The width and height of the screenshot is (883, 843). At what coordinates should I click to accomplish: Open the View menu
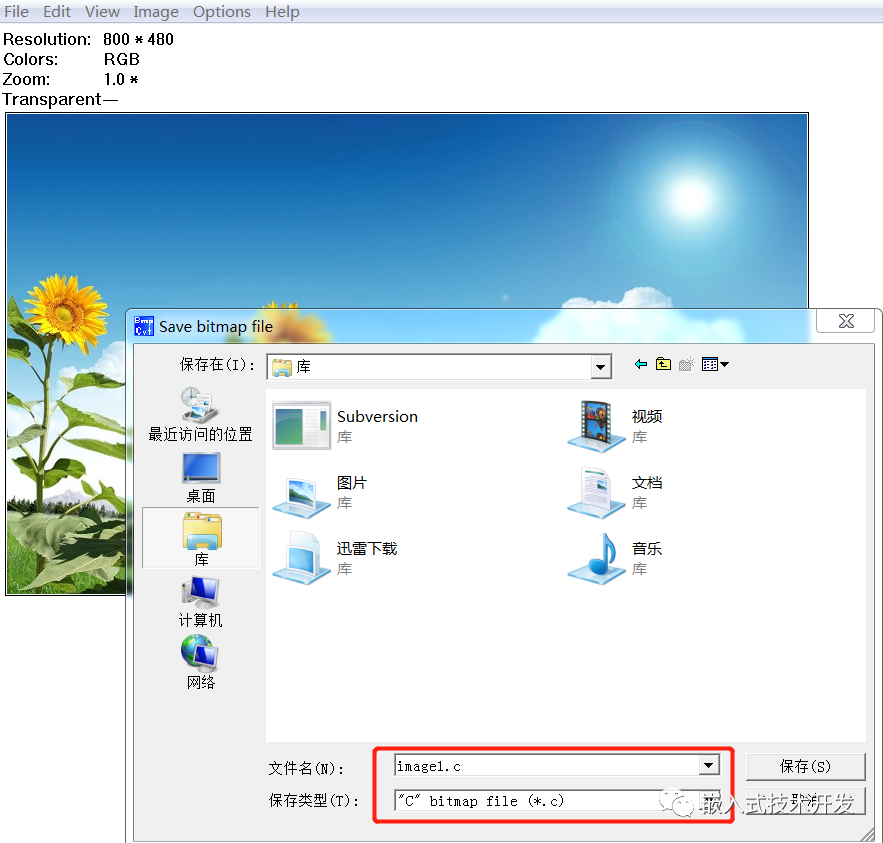coord(102,11)
